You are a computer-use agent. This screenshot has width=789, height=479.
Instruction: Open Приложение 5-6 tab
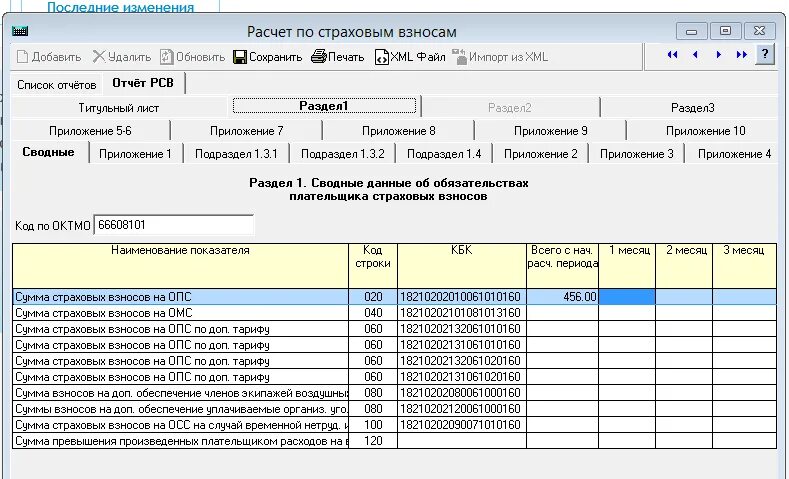coord(90,131)
